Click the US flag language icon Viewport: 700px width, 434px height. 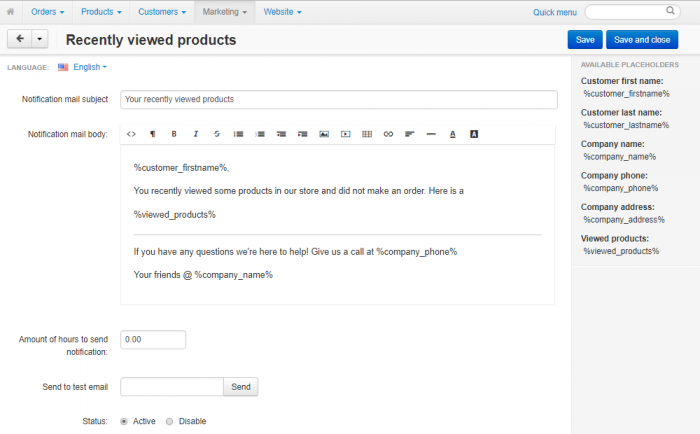coord(63,67)
